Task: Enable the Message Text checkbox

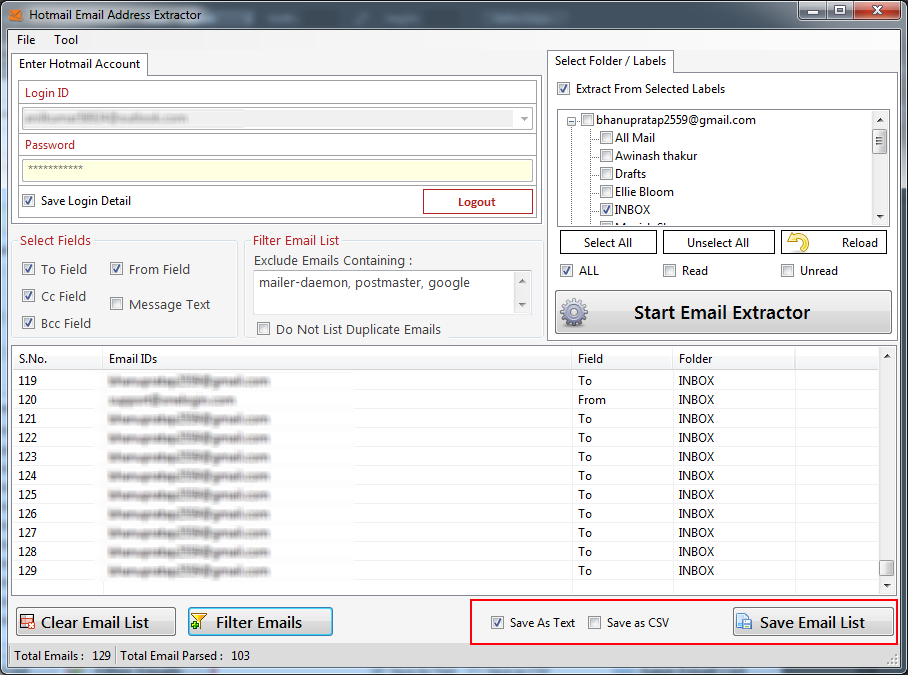Action: click(x=116, y=304)
